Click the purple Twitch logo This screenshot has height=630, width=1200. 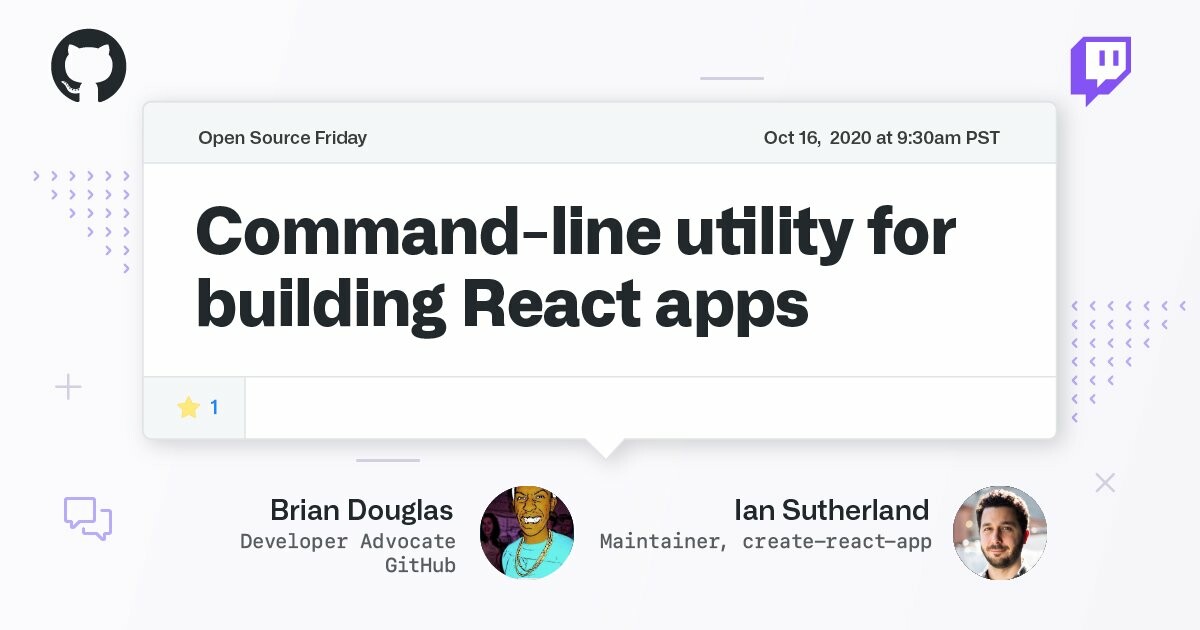tap(1100, 70)
